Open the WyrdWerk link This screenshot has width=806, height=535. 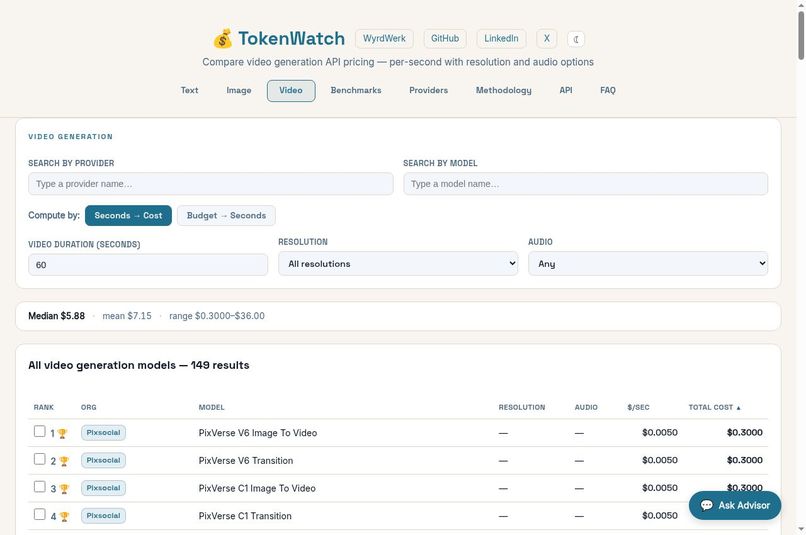coord(384,39)
